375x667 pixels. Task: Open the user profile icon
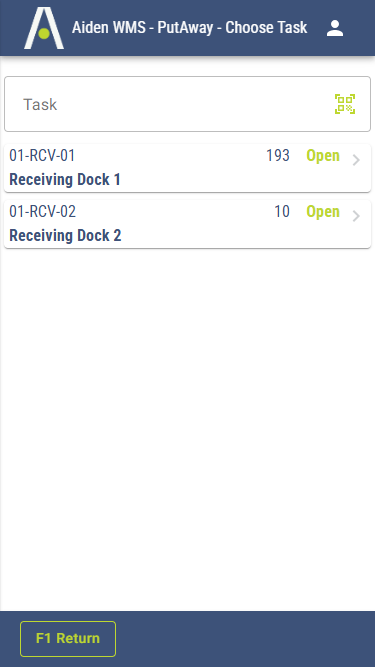point(335,28)
